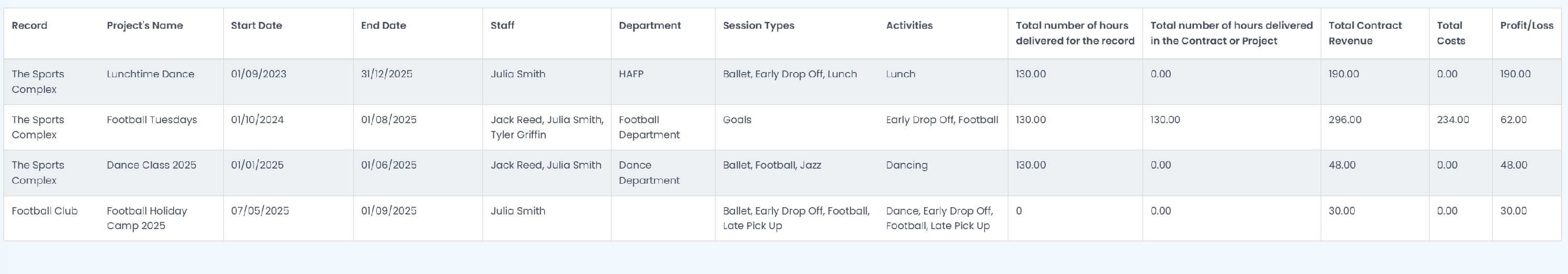The height and width of the screenshot is (274, 1568).
Task: Click the Session Types column header
Action: point(758,26)
